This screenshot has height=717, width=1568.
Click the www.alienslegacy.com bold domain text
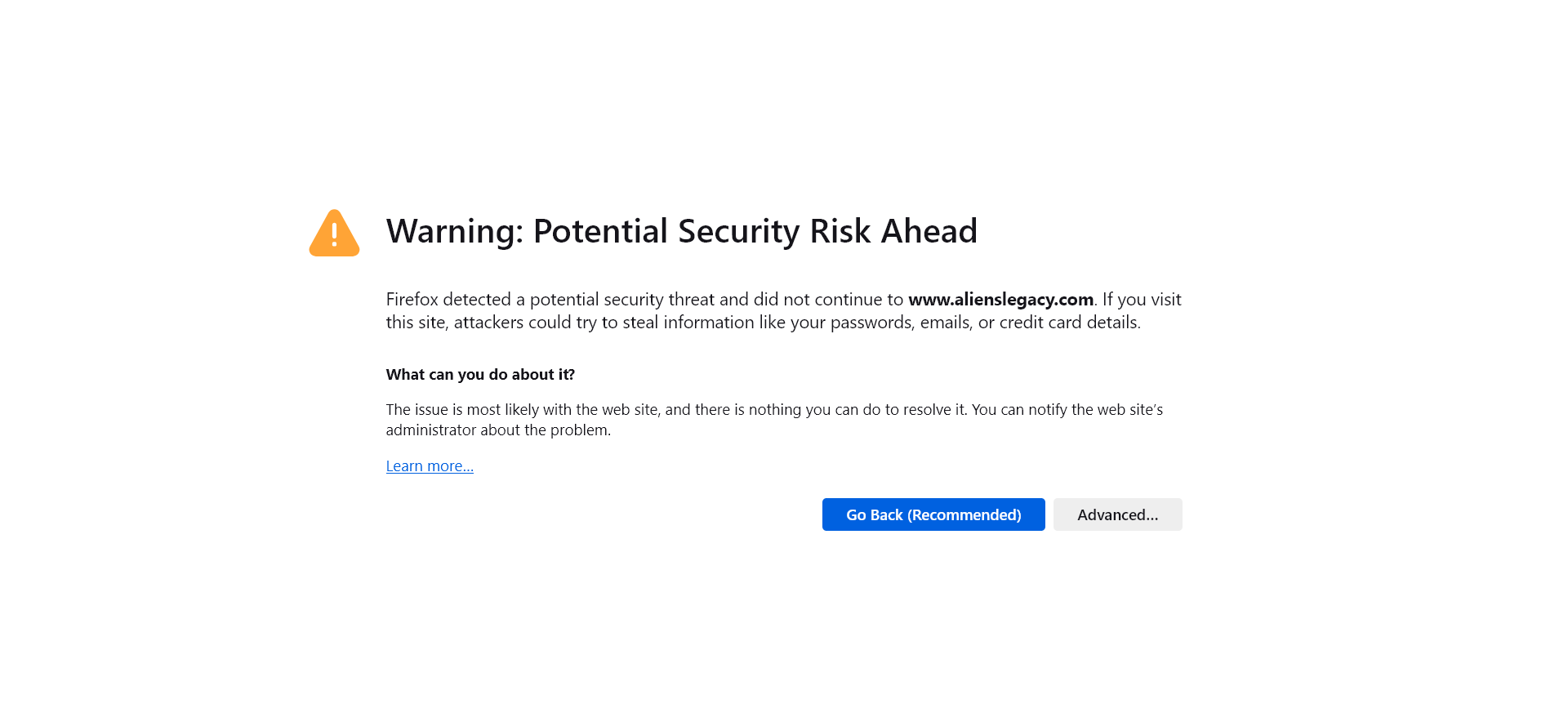(x=1000, y=300)
